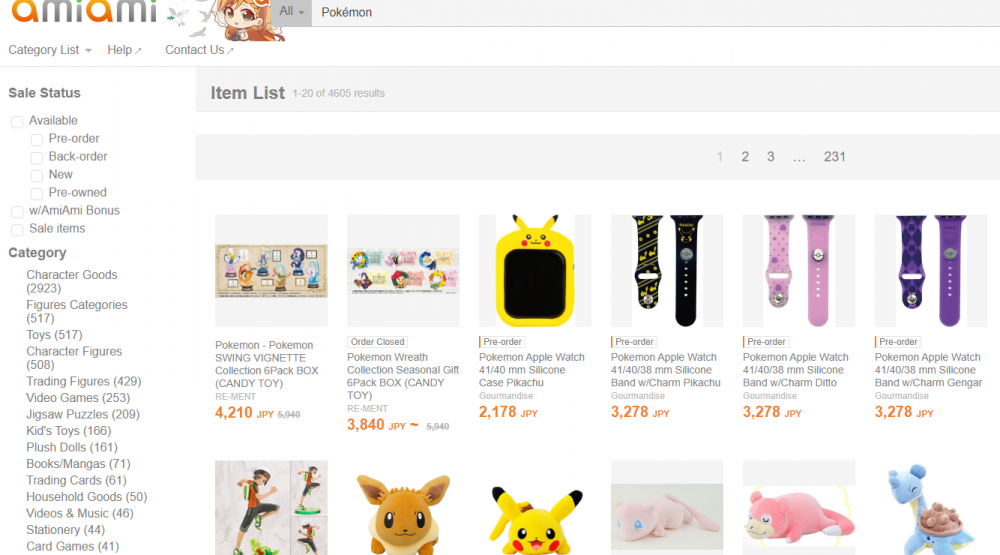Open the Slowpoke plush image
Screen dimensions: 1000x555
click(798, 508)
